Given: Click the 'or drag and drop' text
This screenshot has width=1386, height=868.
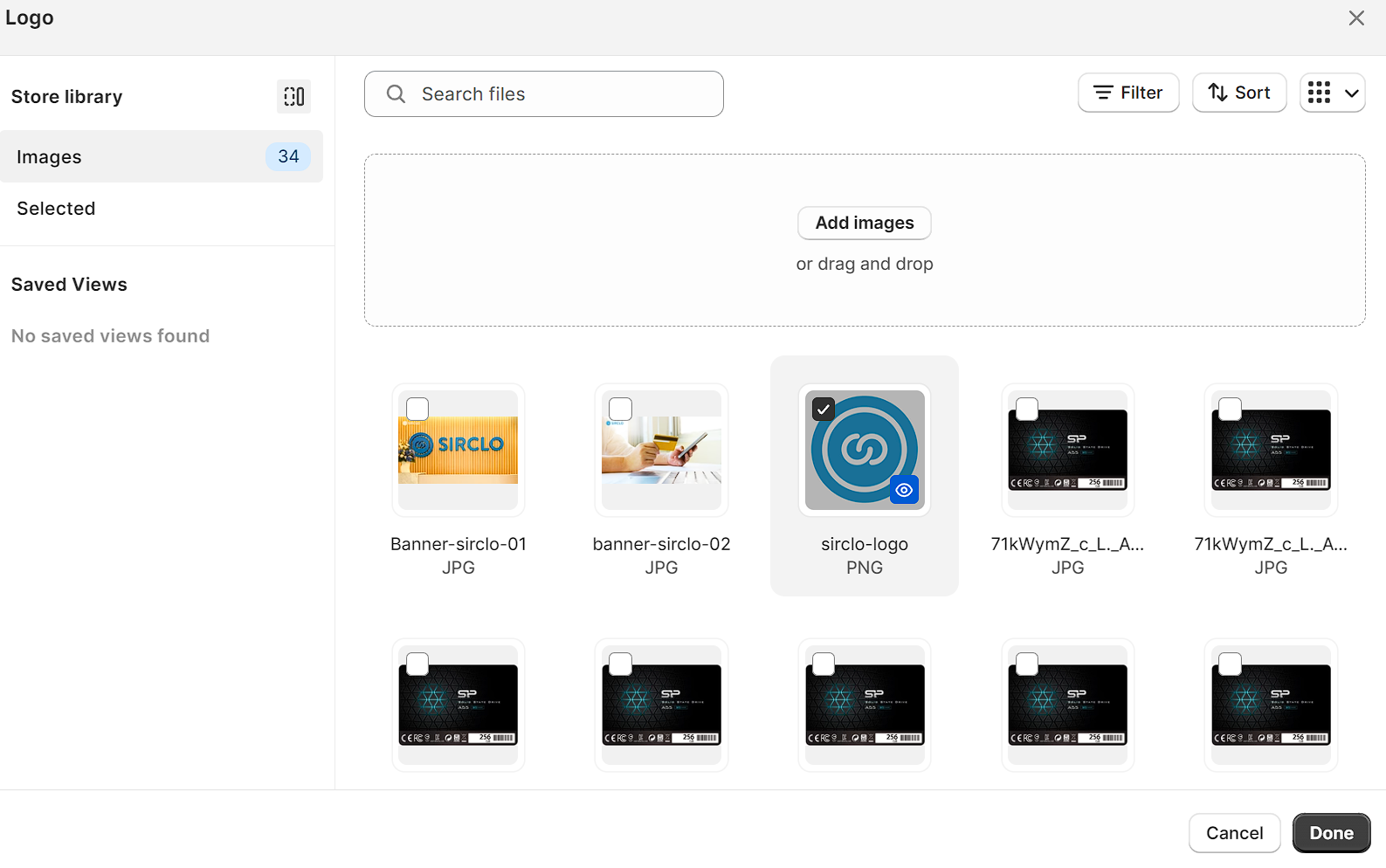Looking at the screenshot, I should pos(865,264).
